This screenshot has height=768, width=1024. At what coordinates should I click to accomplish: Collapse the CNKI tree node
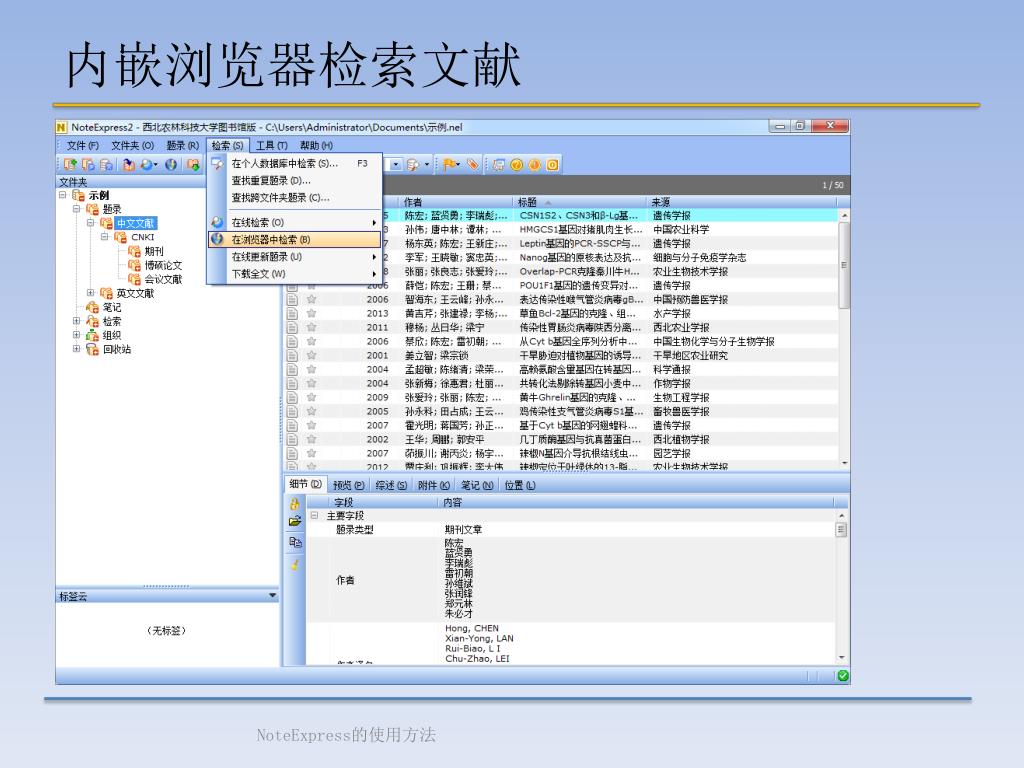(104, 237)
